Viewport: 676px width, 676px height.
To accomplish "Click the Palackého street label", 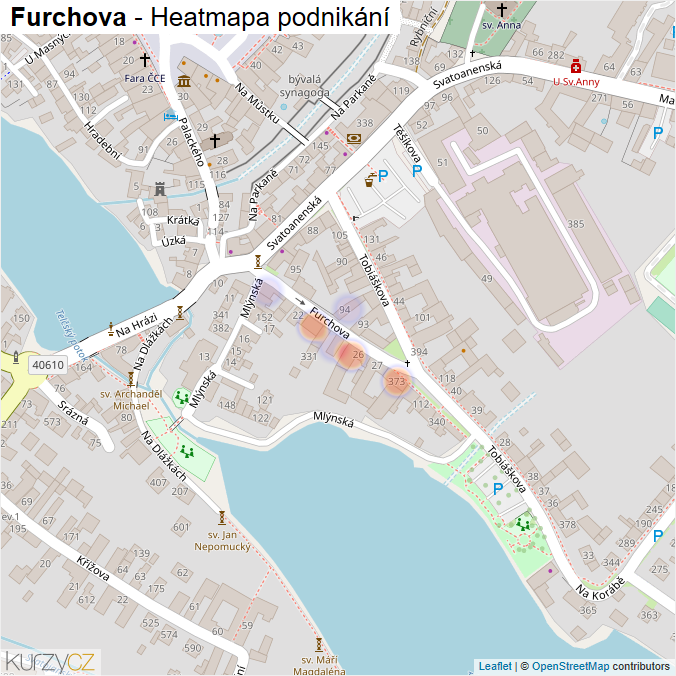I will pos(191,141).
